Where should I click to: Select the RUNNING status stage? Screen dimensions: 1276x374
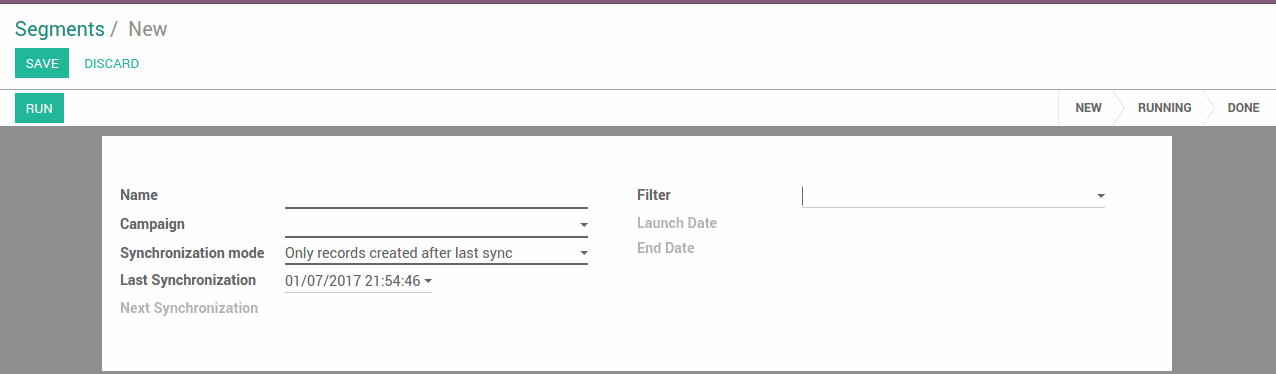(x=1164, y=108)
